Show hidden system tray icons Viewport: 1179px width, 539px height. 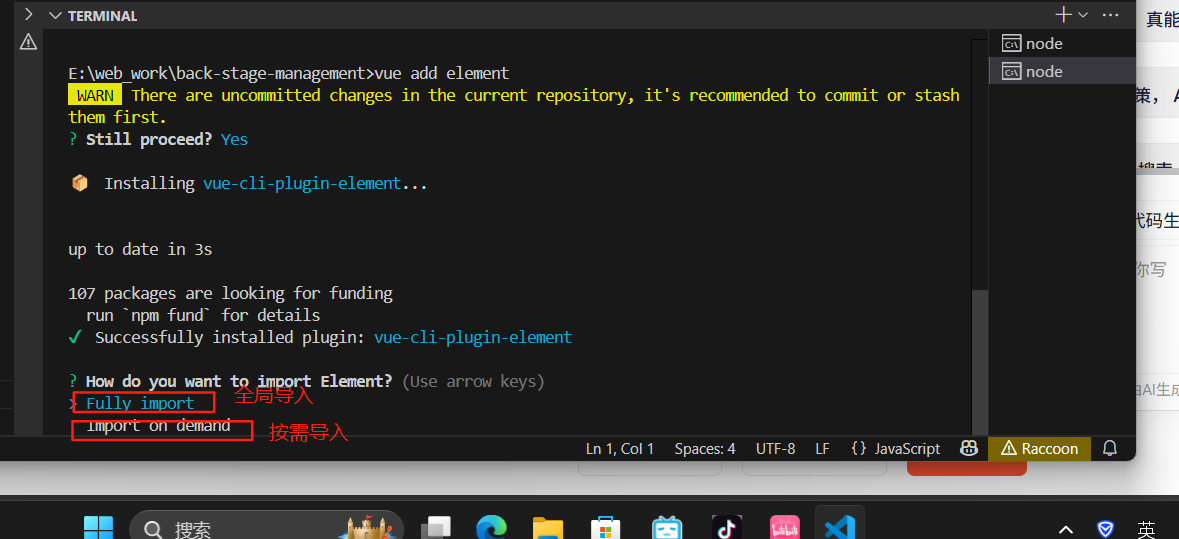[x=1066, y=529]
